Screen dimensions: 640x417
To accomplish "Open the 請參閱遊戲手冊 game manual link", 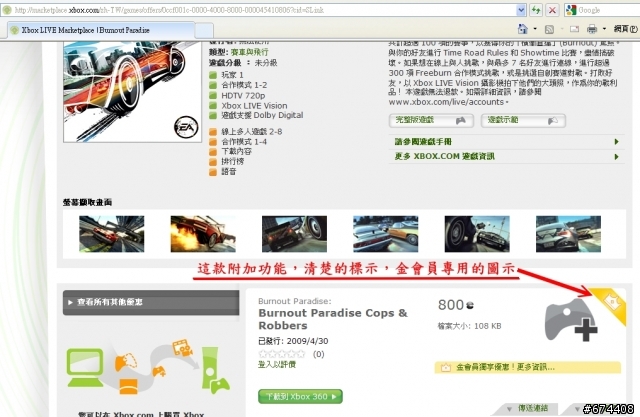I will point(423,142).
